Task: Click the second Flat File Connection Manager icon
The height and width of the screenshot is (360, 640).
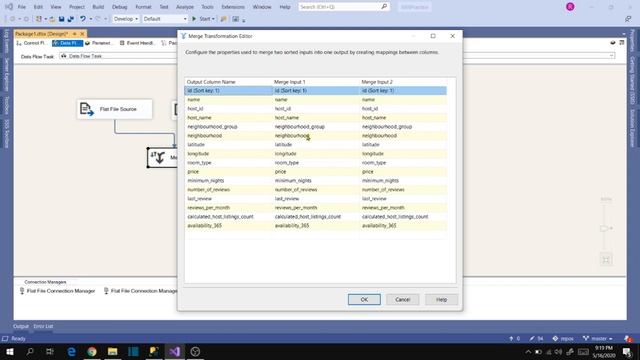Action: (106, 291)
